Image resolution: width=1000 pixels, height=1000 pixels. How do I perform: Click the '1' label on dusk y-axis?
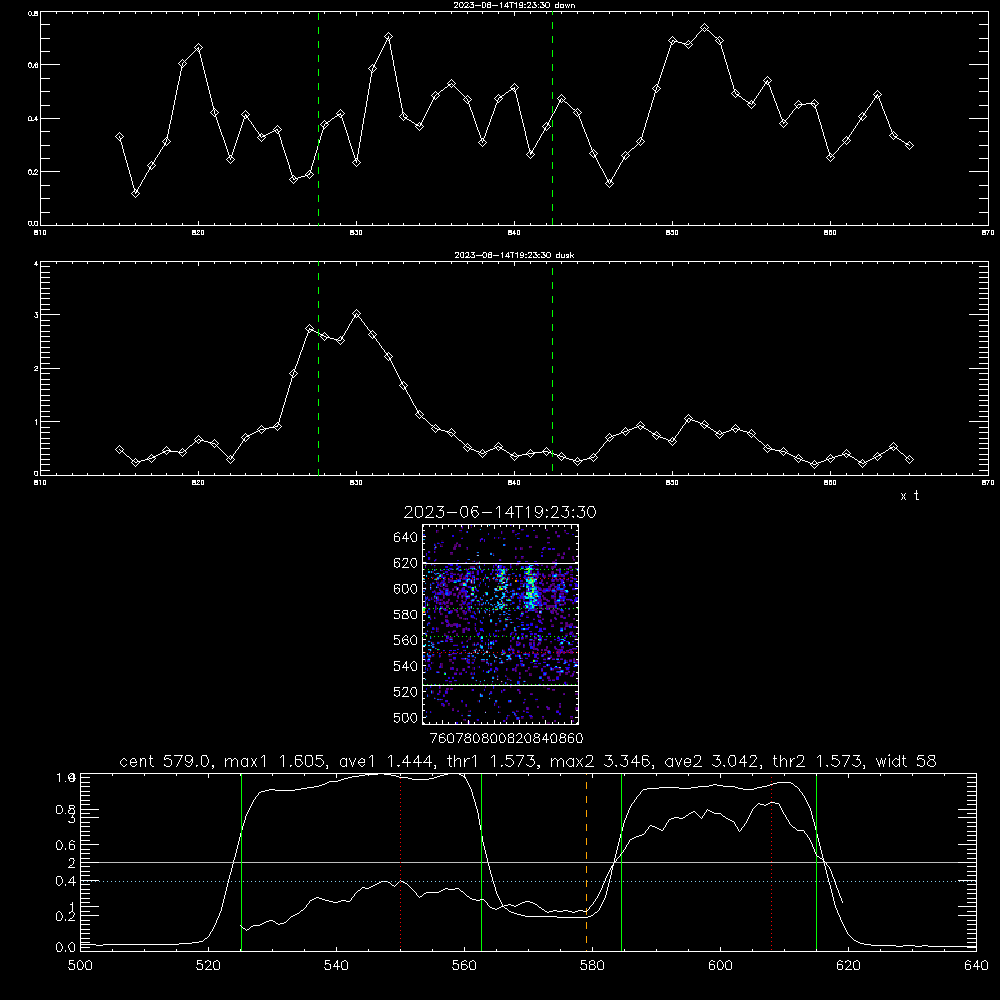click(x=36, y=422)
